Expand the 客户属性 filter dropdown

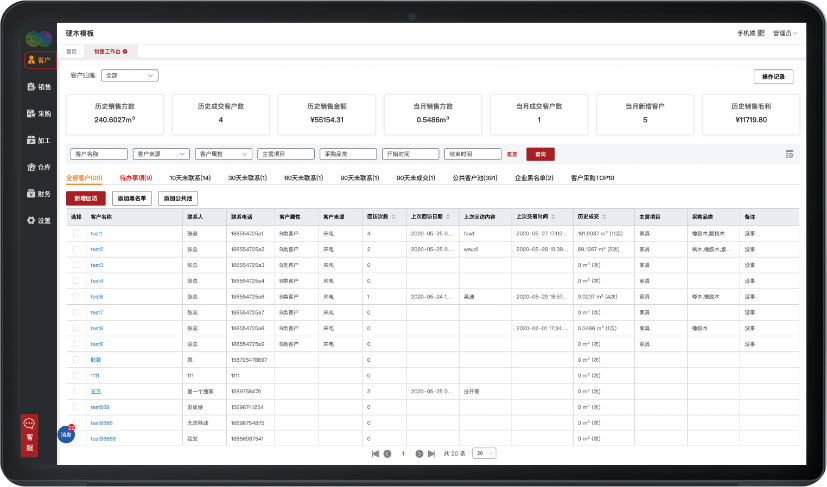pyautogui.click(x=223, y=154)
